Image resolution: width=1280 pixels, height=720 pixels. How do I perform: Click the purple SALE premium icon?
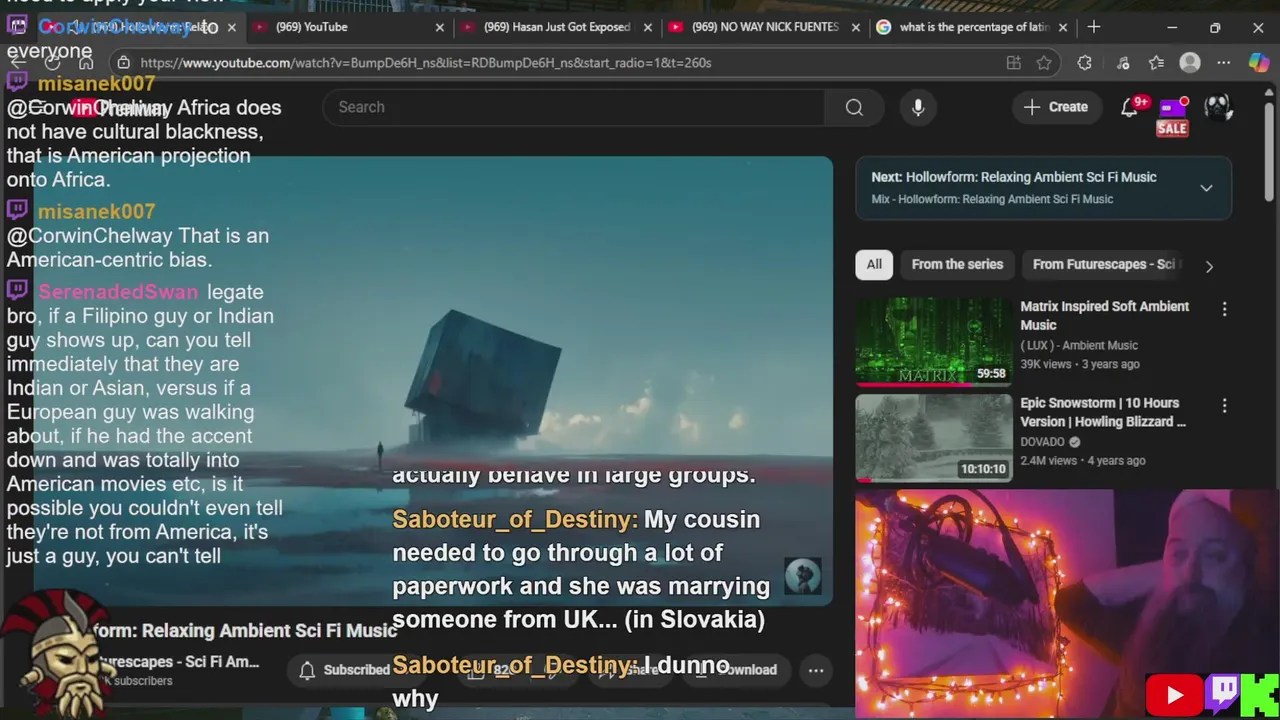1172,115
